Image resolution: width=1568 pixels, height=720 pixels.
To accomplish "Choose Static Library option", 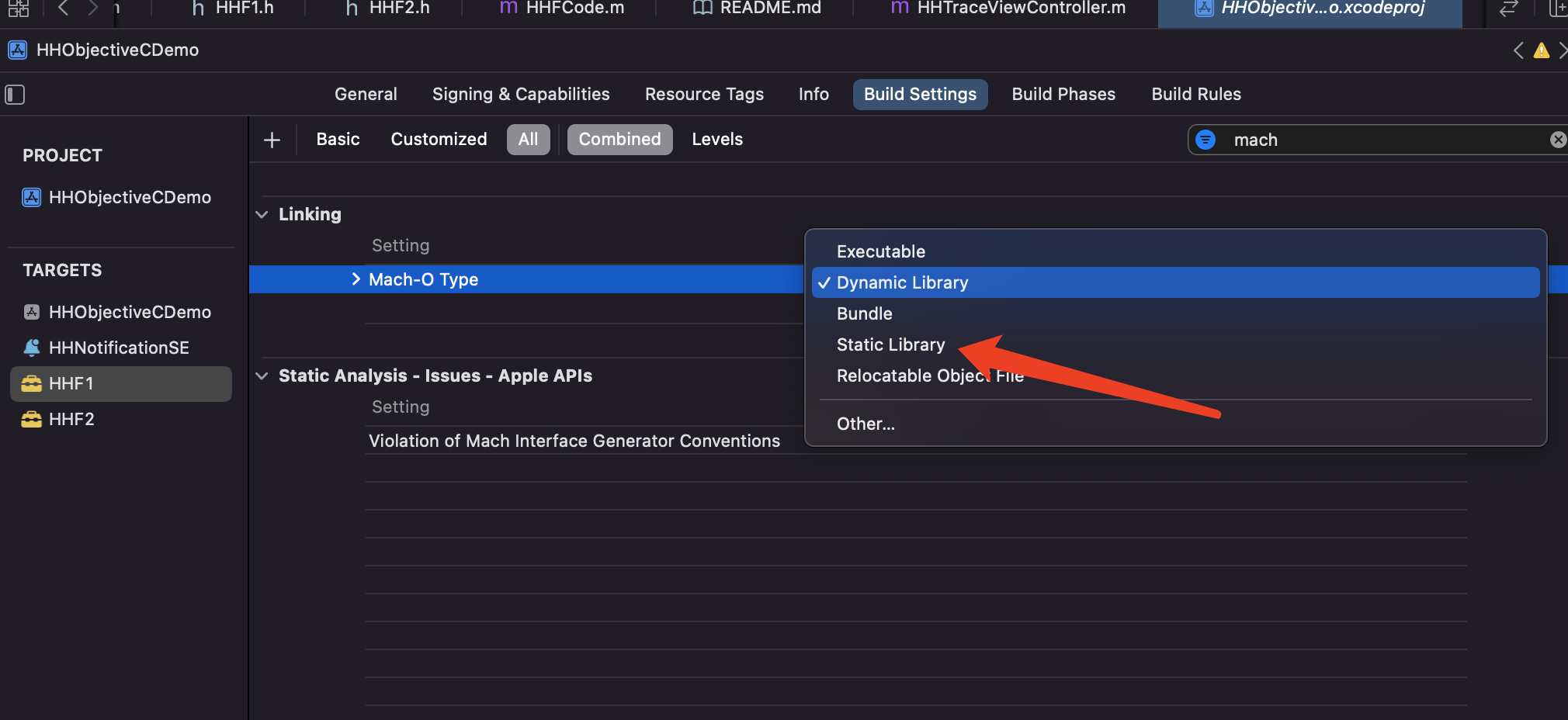I will [1175, 345].
